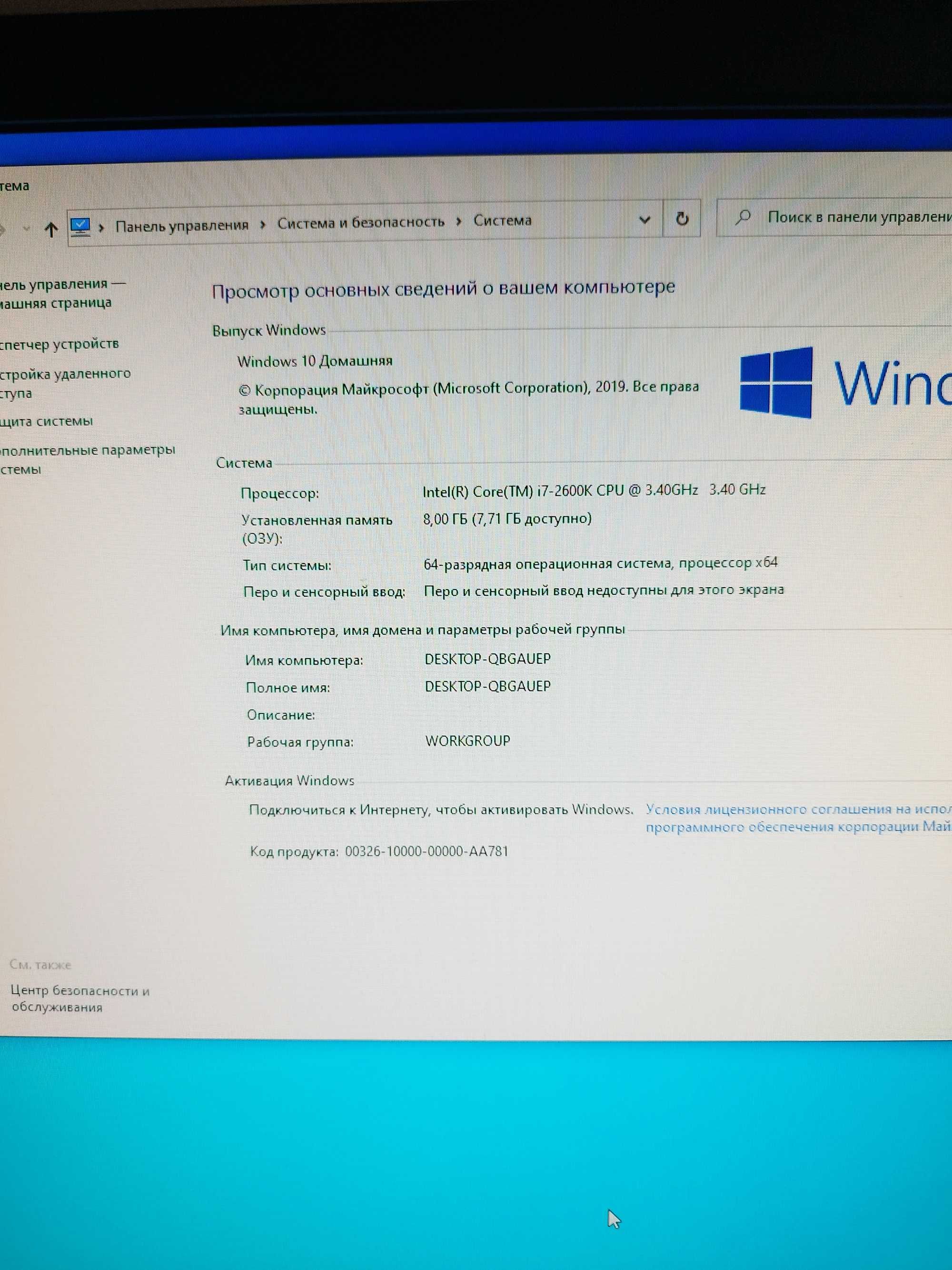
Task: Open Защита системы link
Action: tap(46, 421)
